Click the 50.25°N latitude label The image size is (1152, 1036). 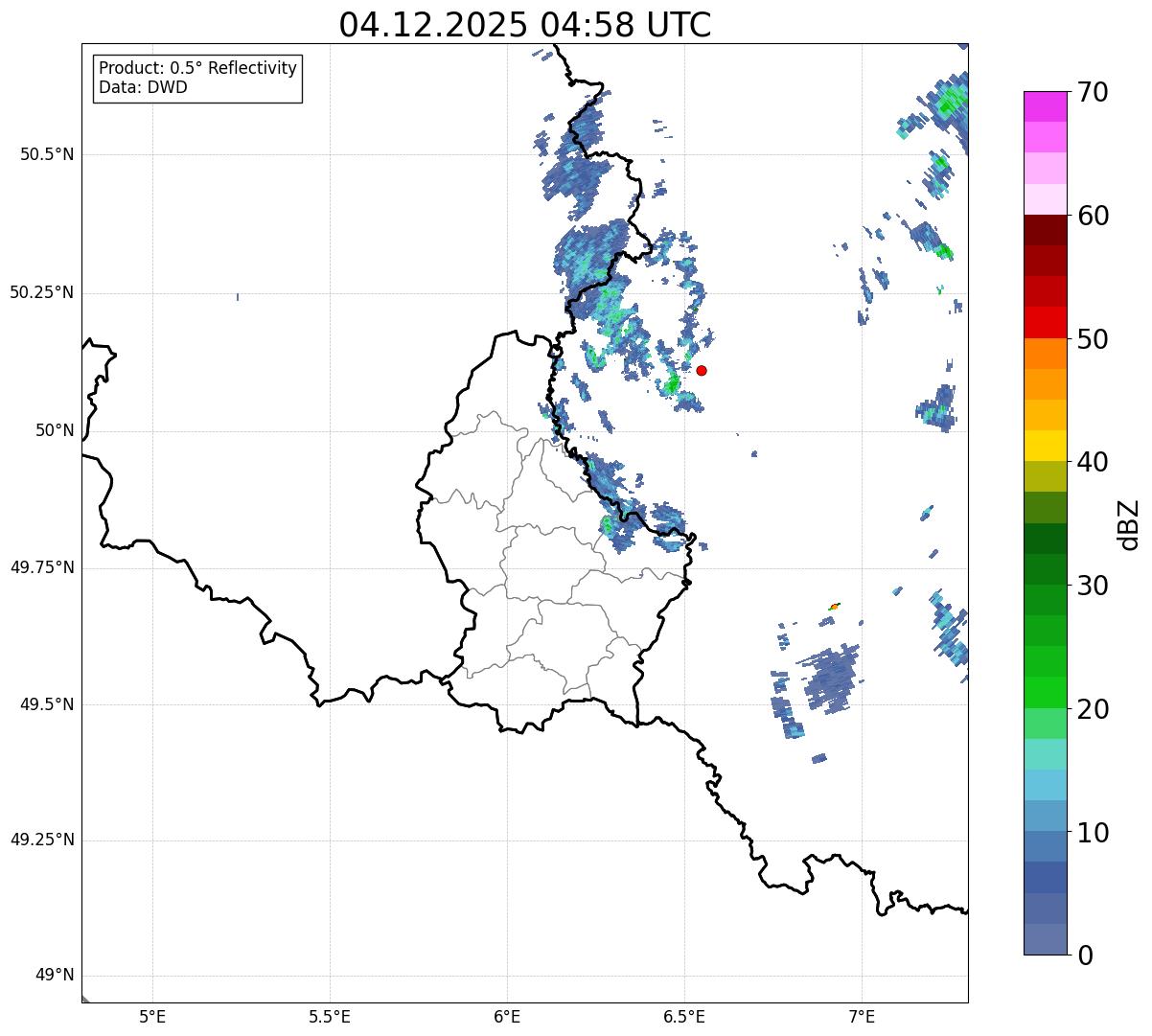point(41,292)
